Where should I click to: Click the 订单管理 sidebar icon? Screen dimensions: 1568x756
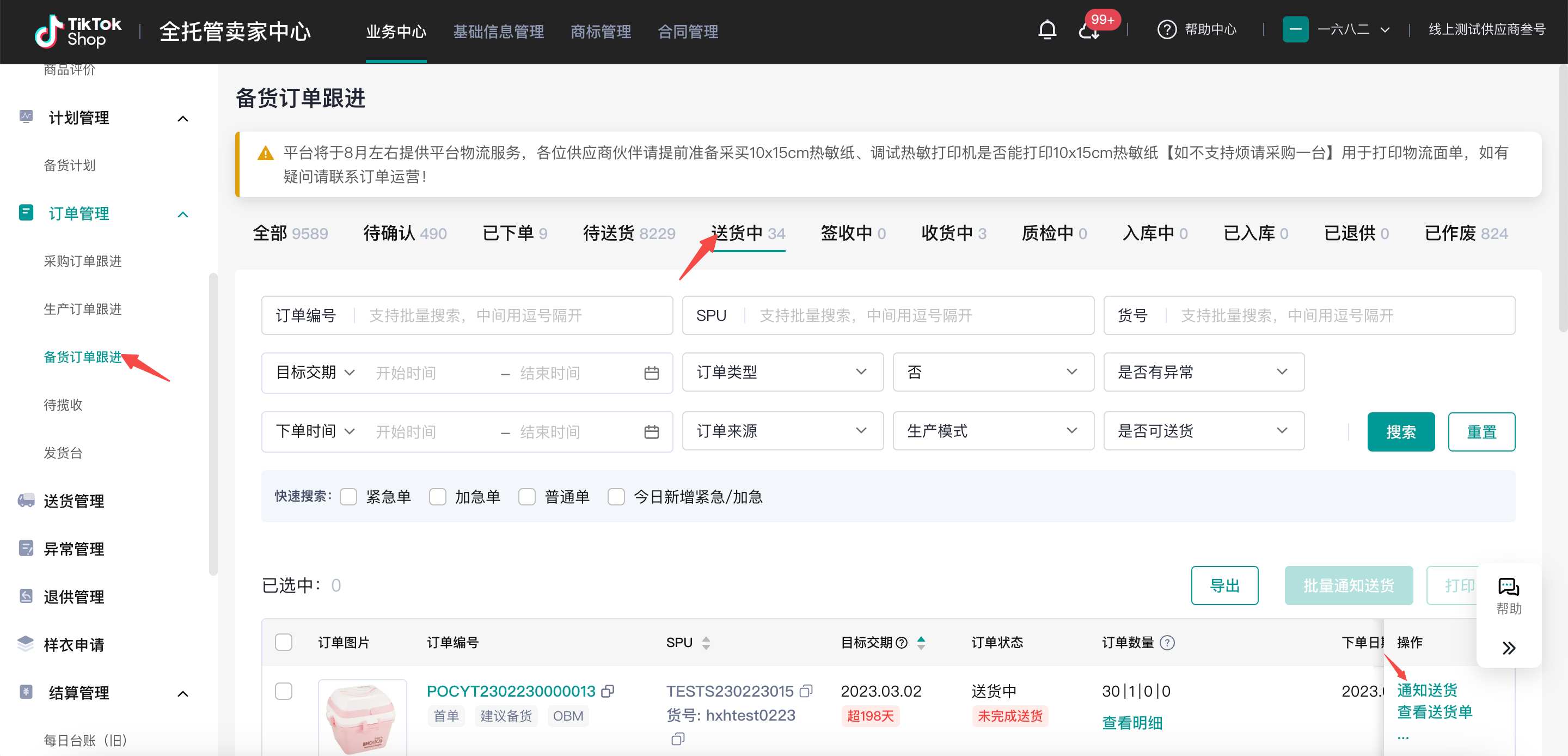[26, 212]
